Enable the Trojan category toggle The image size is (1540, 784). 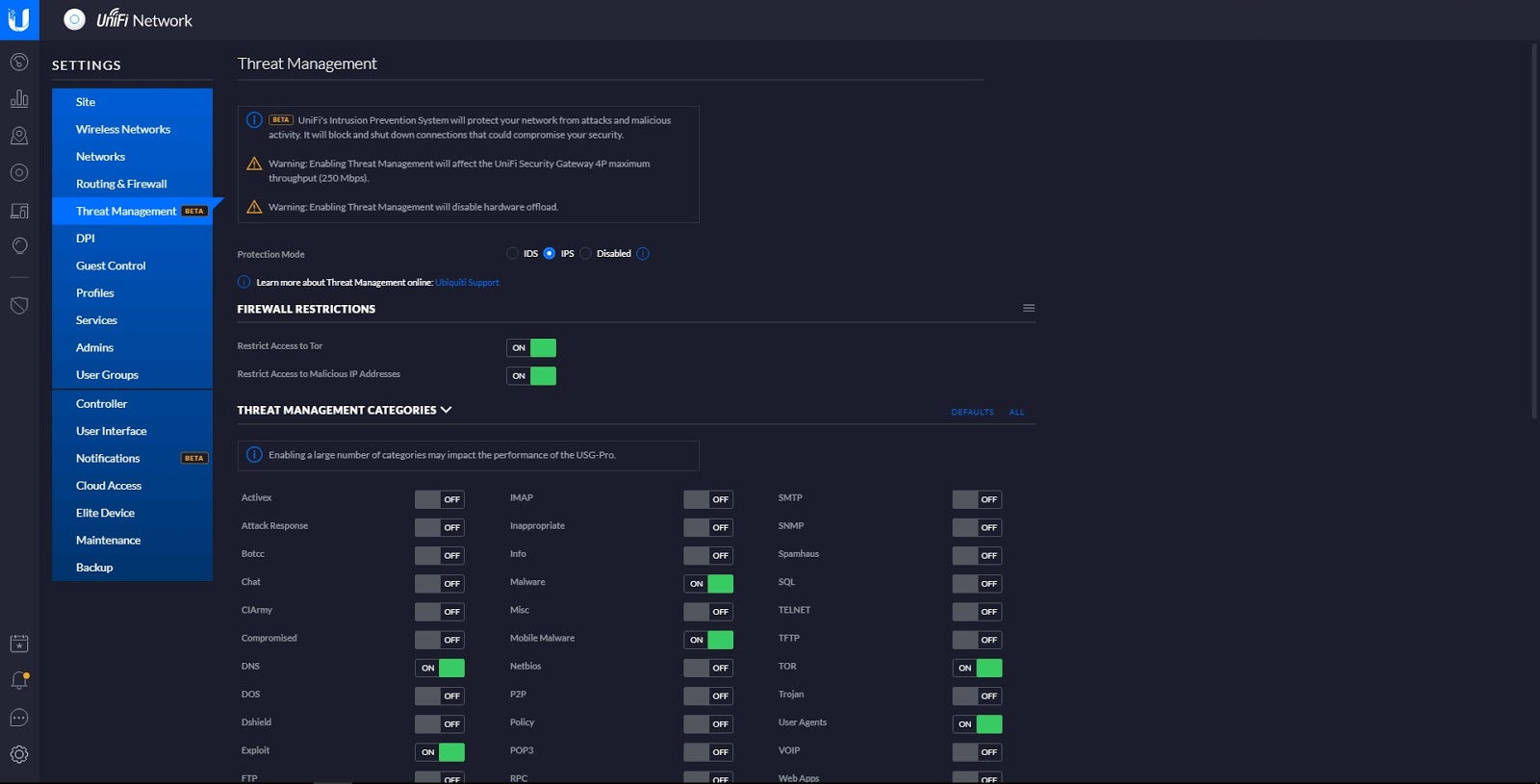[977, 695]
